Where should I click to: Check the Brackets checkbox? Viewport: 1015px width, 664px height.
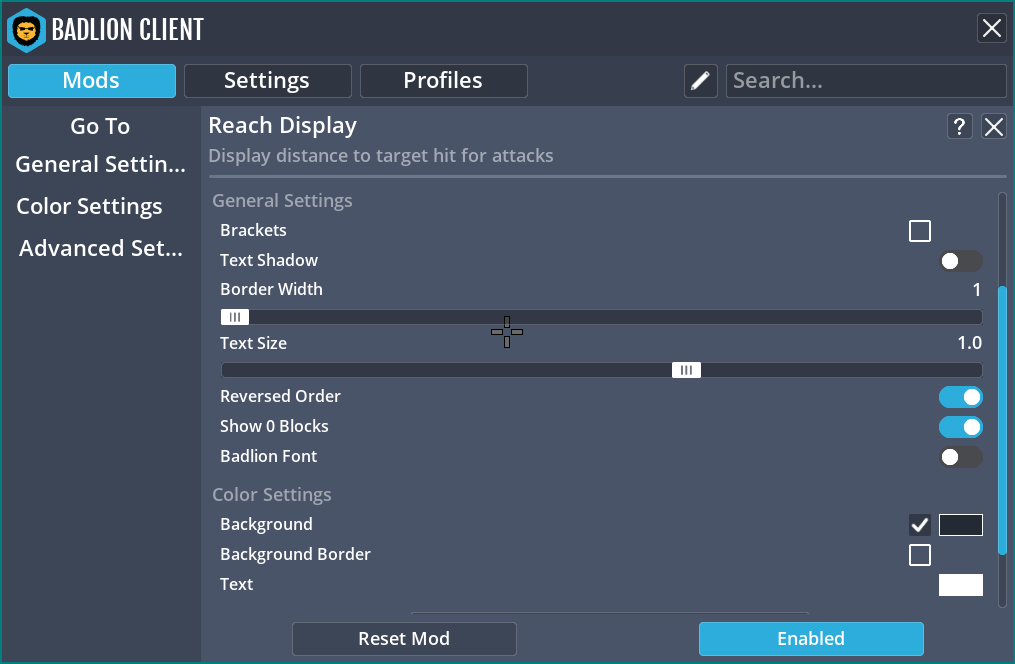click(920, 231)
